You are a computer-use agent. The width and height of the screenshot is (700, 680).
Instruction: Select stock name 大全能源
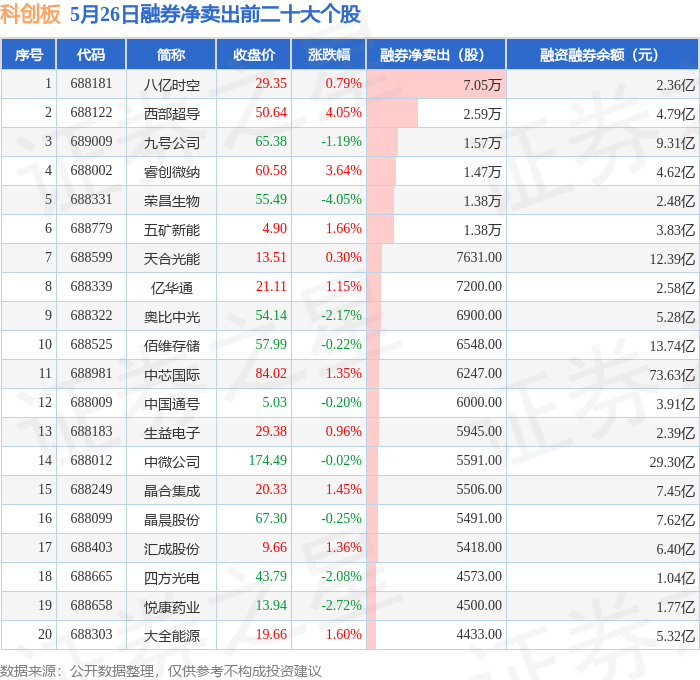point(172,636)
